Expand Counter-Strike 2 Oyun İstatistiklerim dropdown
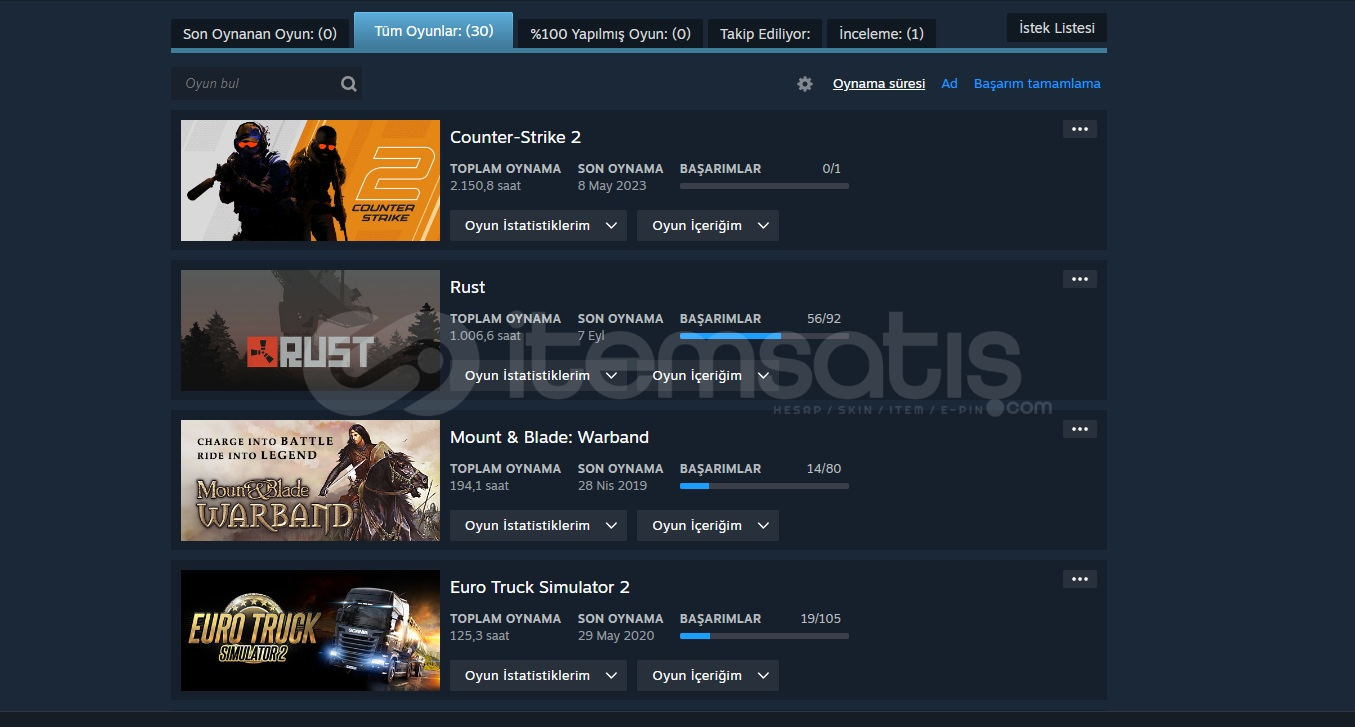This screenshot has height=727, width=1355. 538,226
